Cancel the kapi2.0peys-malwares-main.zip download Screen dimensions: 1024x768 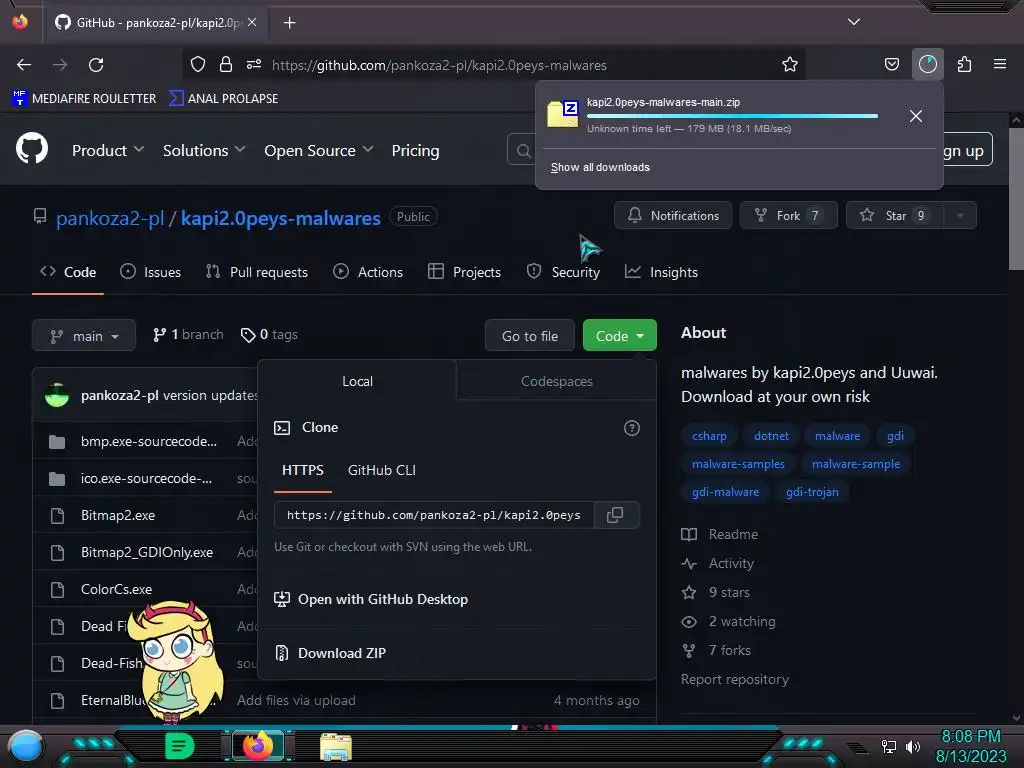click(x=916, y=116)
